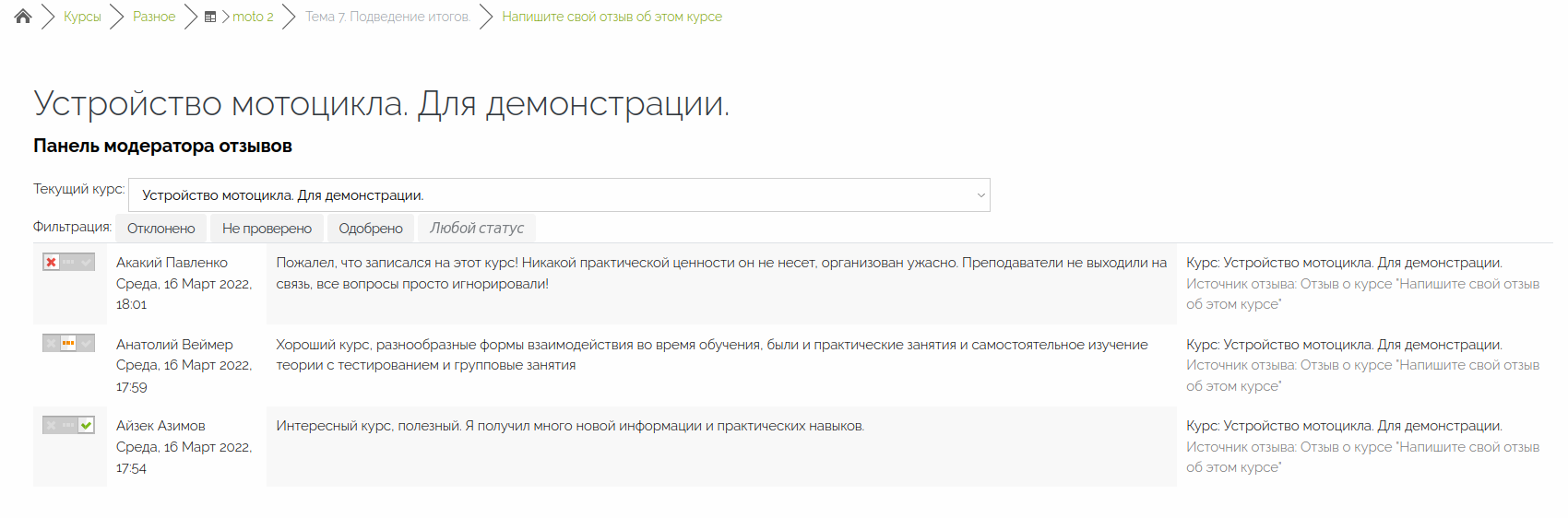
Task: Open the moto 2 breadcrumb link
Action: coord(253,17)
